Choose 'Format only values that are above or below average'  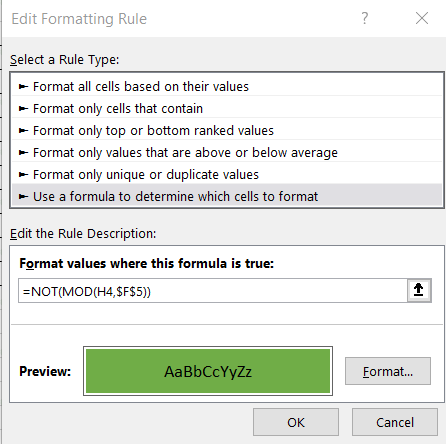227,153
